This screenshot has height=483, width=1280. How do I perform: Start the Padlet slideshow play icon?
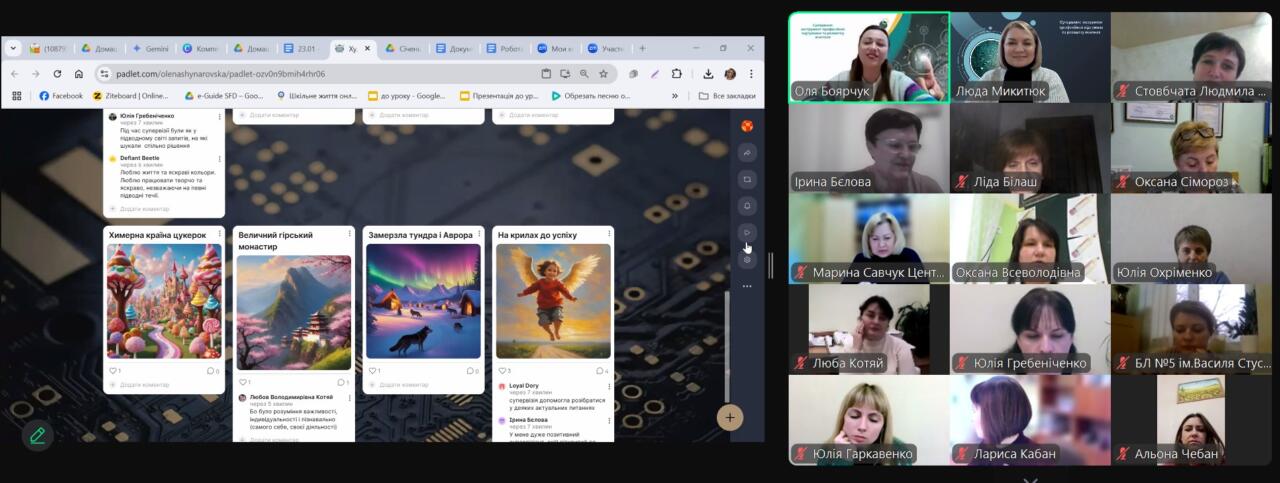click(x=747, y=233)
